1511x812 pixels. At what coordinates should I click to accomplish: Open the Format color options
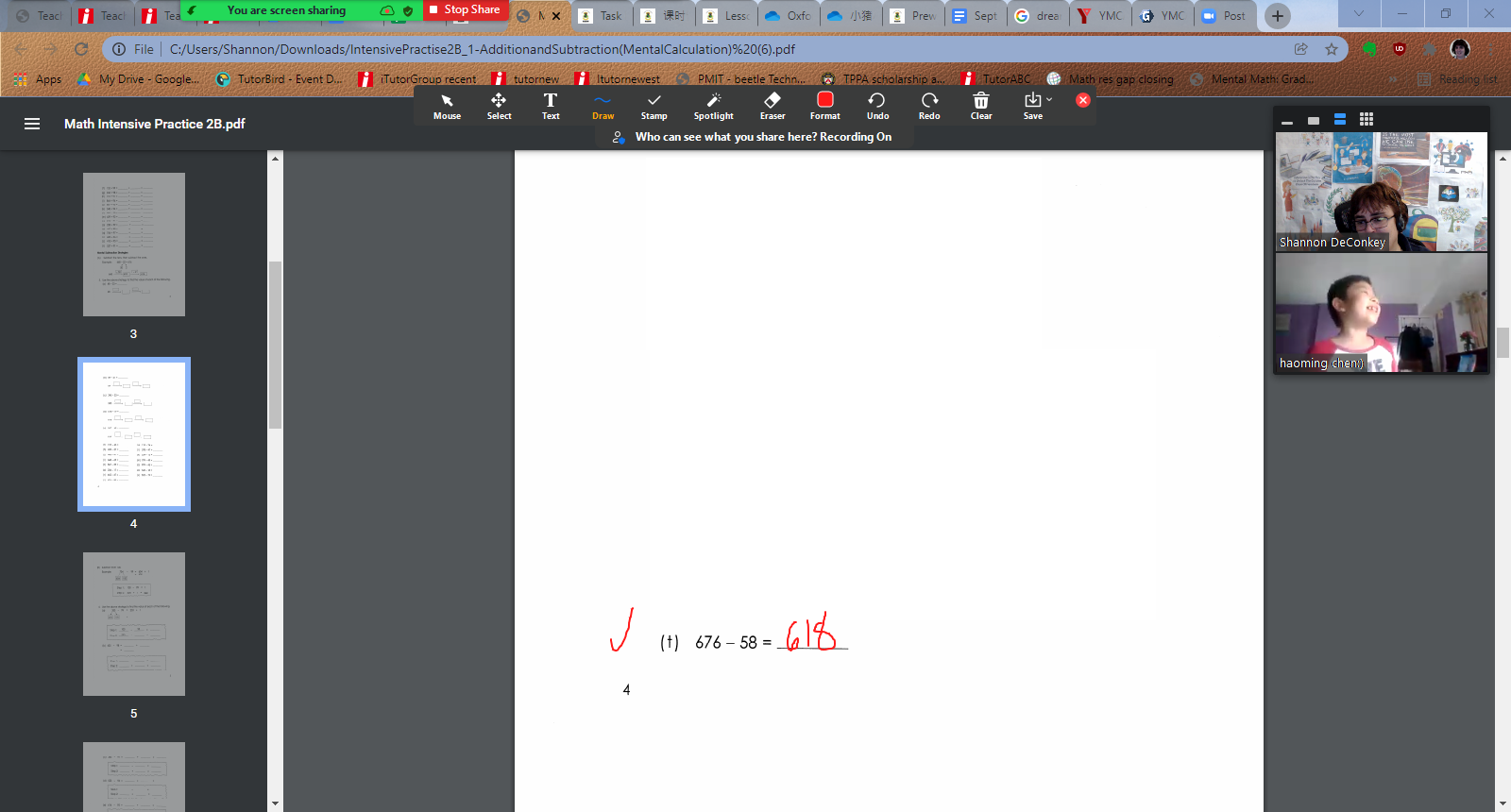click(824, 106)
